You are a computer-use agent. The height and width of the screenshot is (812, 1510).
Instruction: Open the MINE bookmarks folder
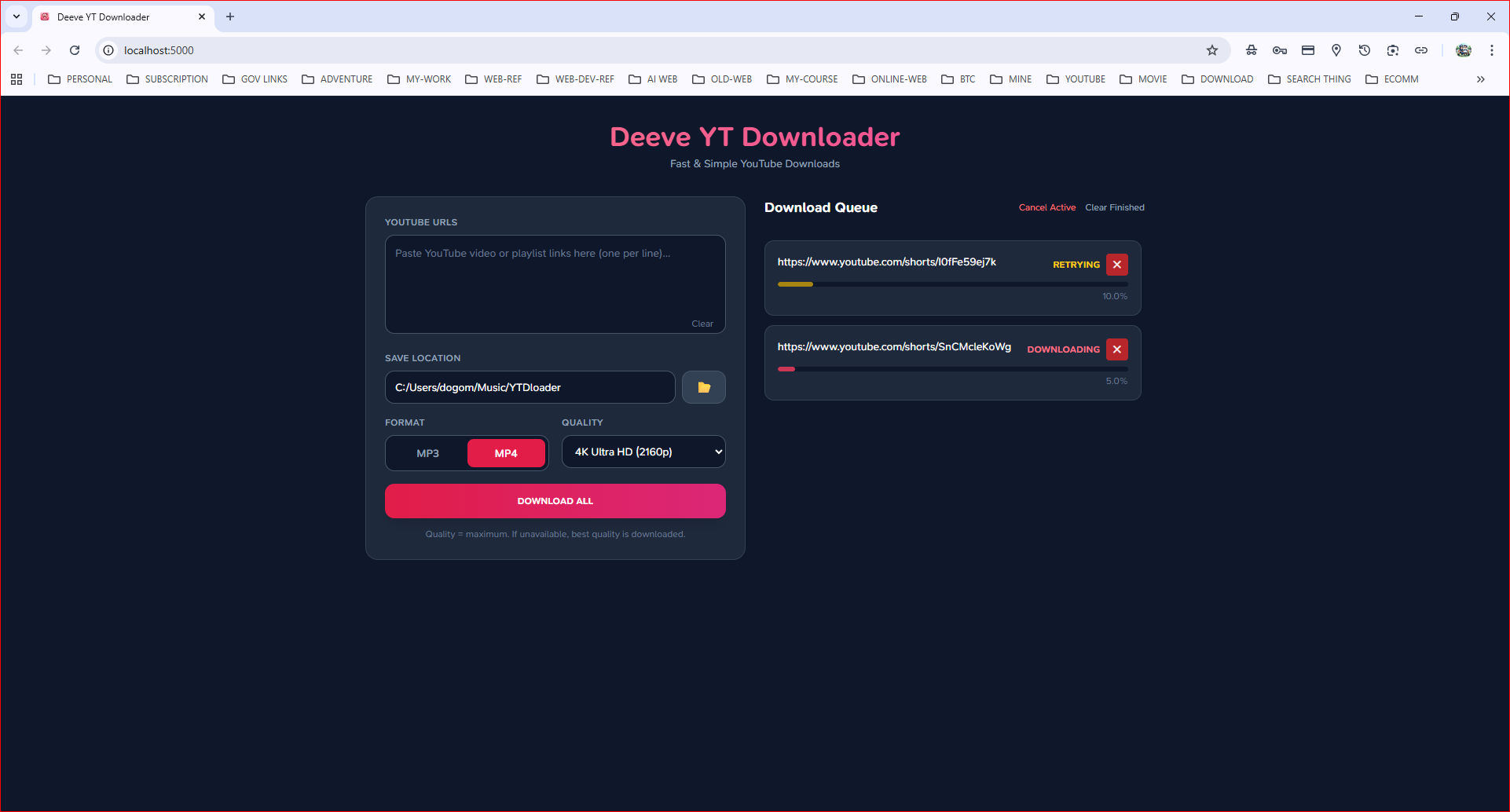coord(1011,79)
